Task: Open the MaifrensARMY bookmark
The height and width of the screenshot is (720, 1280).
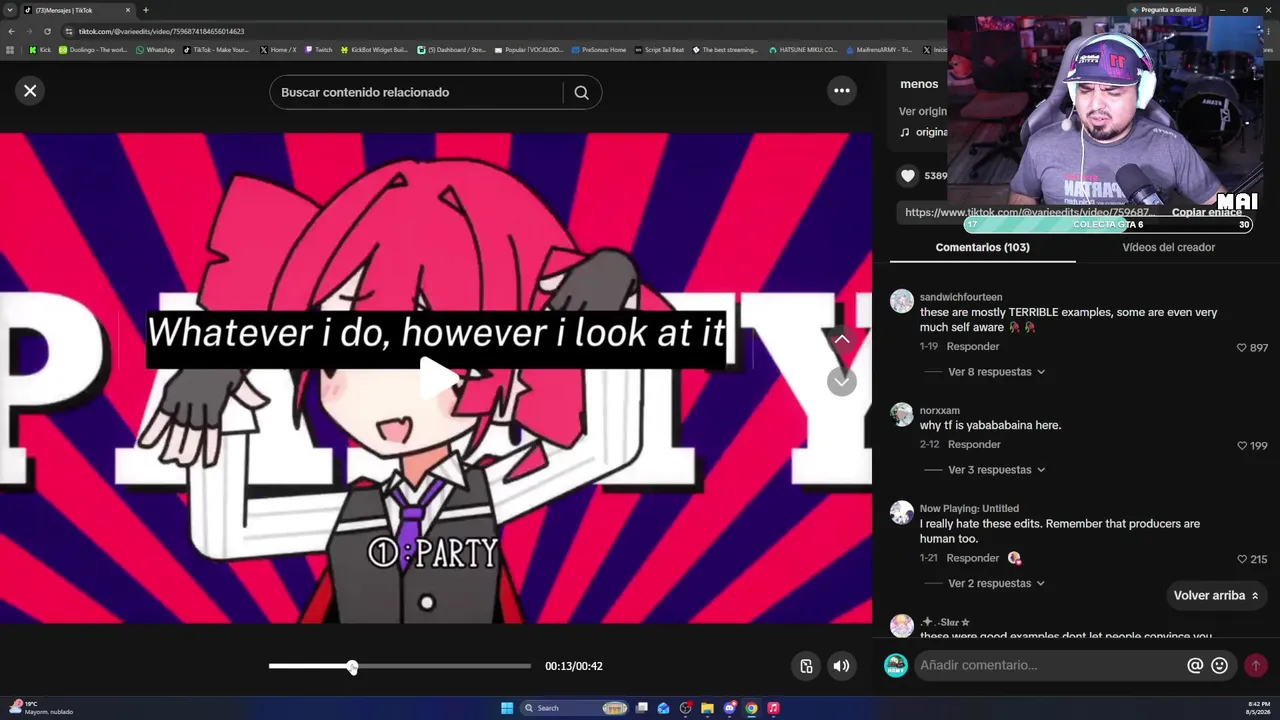Action: 879,50
